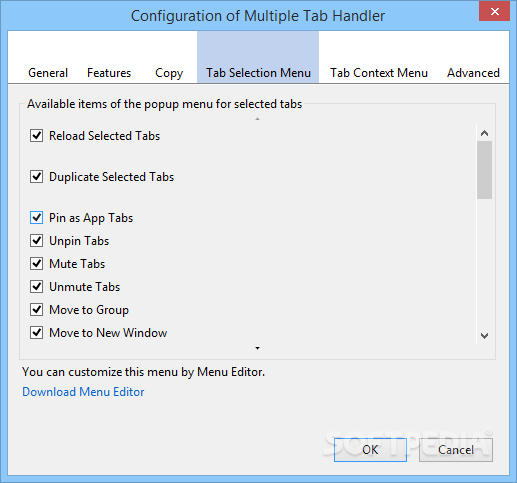Disable Pin as App Tabs option

pyautogui.click(x=36, y=218)
